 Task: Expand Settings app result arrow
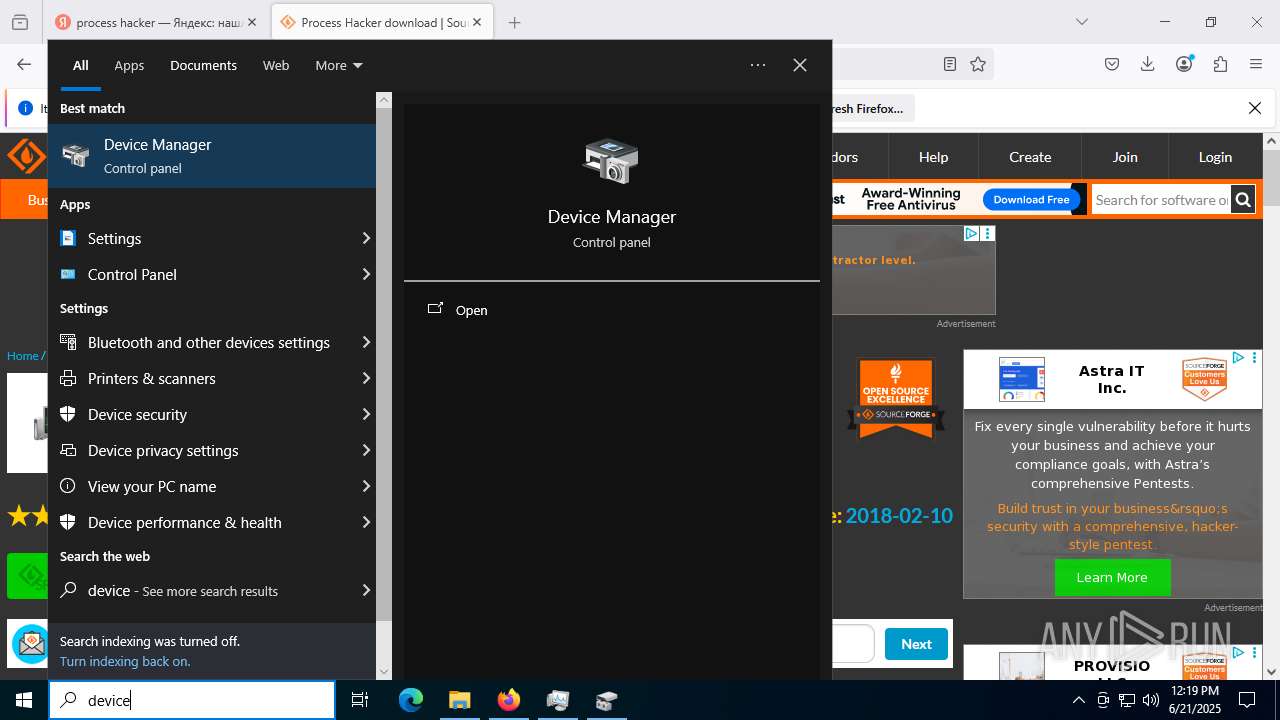(366, 238)
